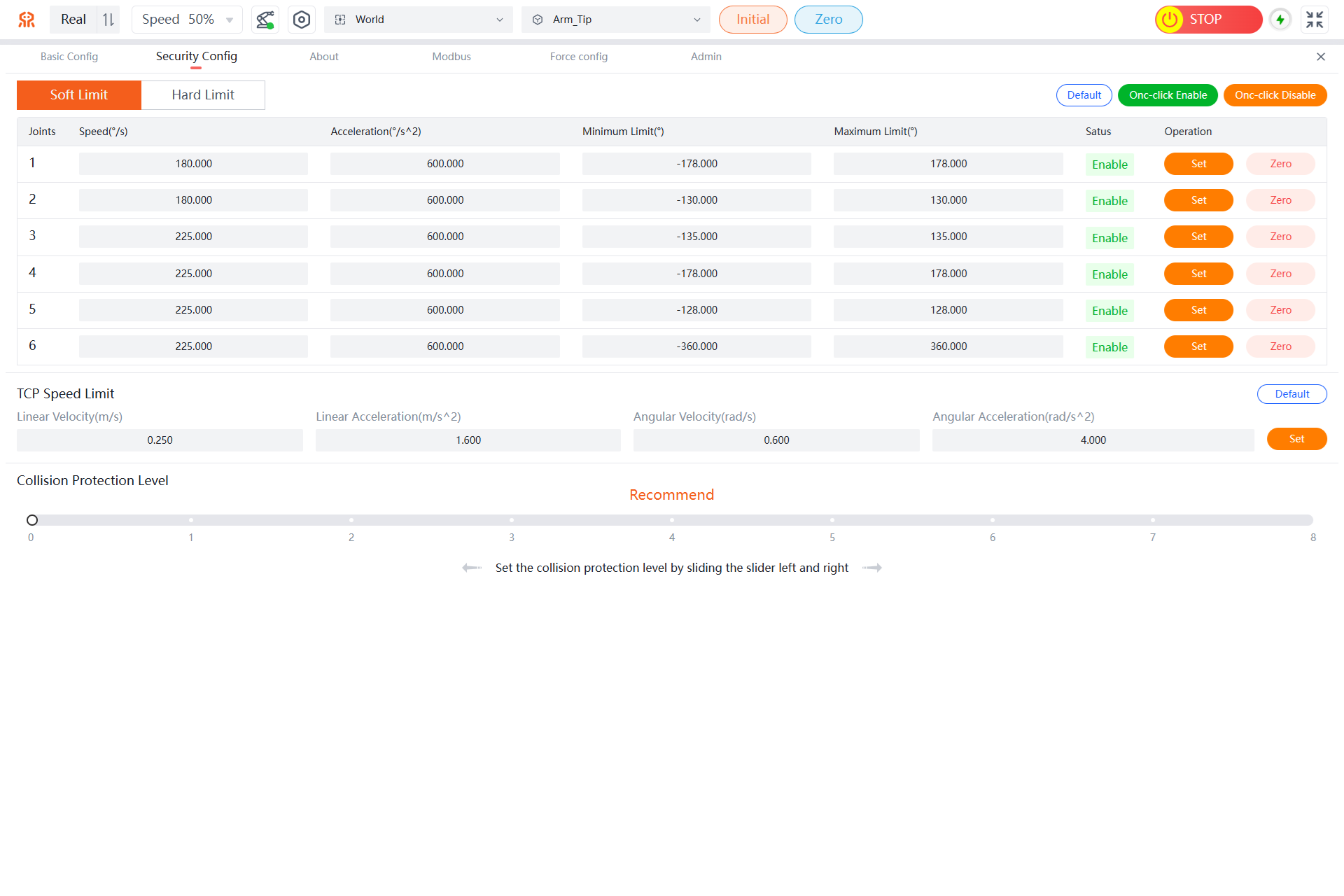Click the One-click Disable button

tap(1275, 95)
